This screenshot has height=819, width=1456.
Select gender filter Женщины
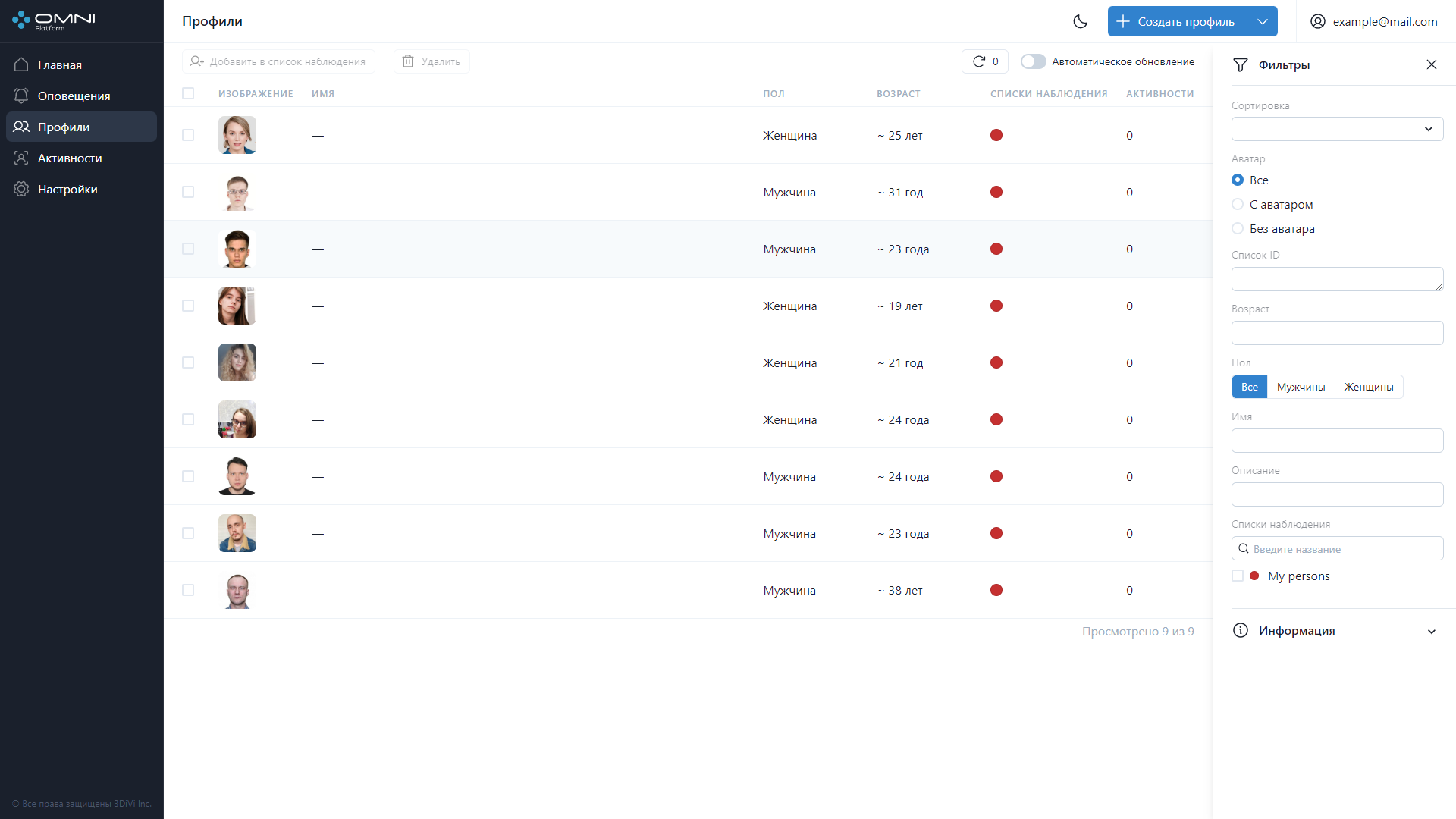tap(1369, 387)
